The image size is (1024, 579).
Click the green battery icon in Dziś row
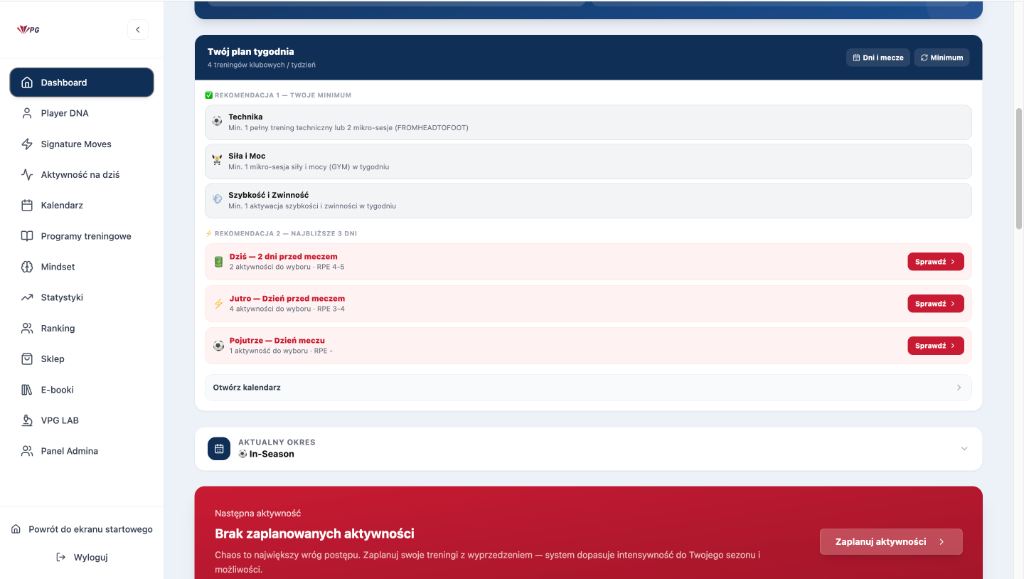click(x=218, y=262)
